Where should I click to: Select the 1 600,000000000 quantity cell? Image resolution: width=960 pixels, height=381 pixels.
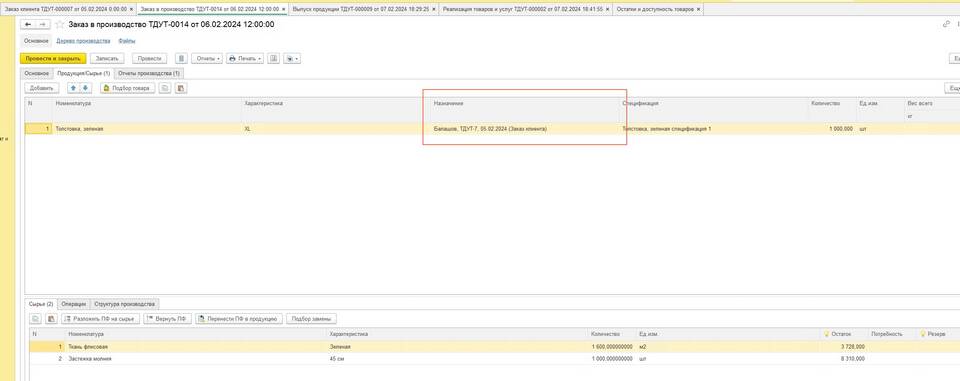(x=611, y=347)
